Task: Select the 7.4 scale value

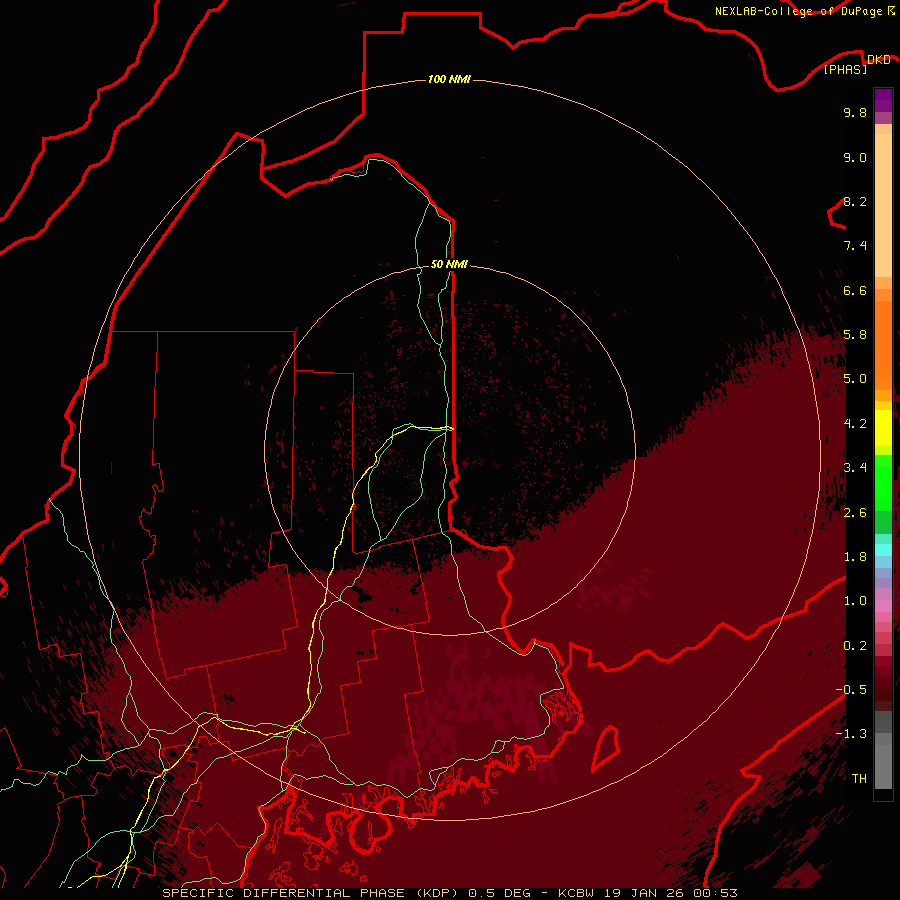Action: pyautogui.click(x=855, y=246)
